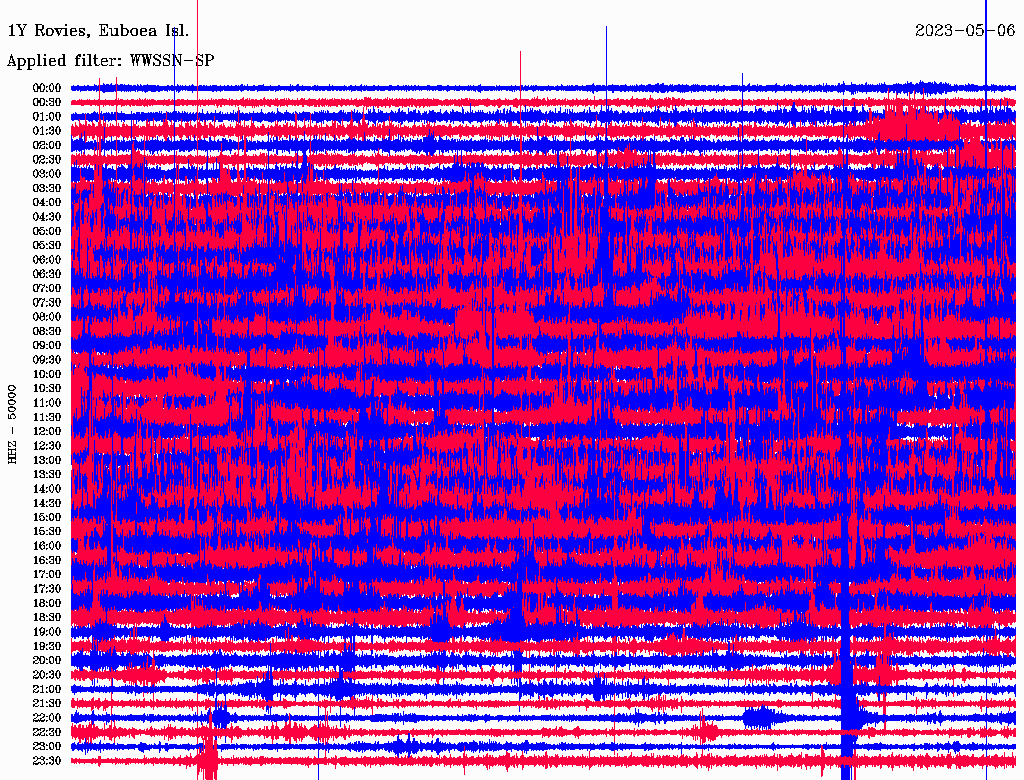Select the 22:00 time label
This screenshot has height=780, width=1024.
tap(47, 718)
